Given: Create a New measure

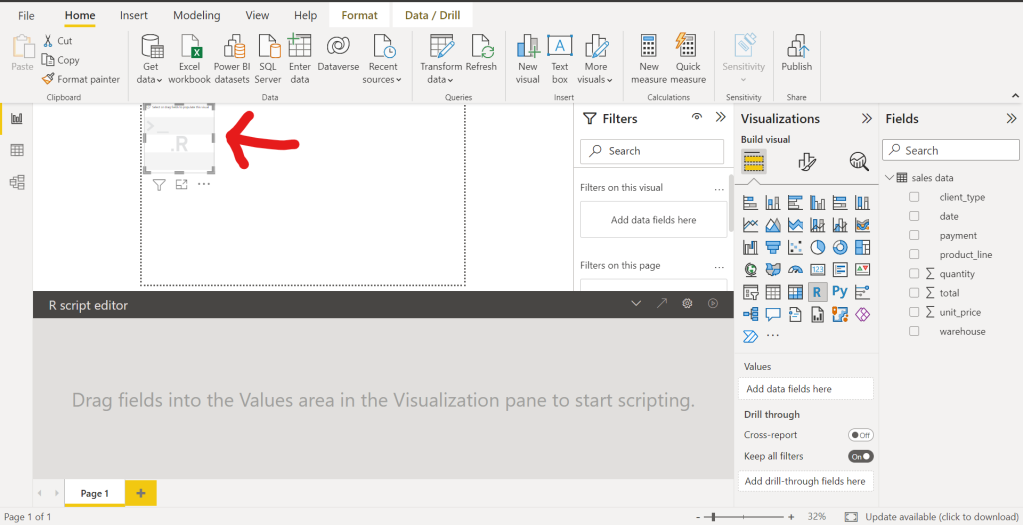Looking at the screenshot, I should coord(649,59).
